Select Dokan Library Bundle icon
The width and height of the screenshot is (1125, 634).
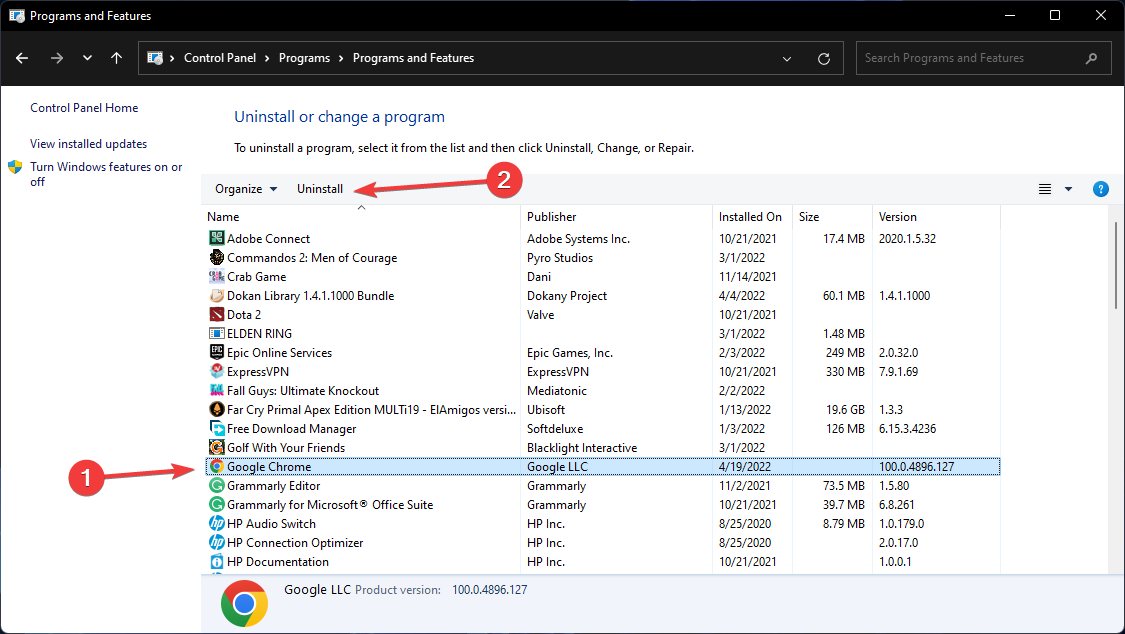217,295
